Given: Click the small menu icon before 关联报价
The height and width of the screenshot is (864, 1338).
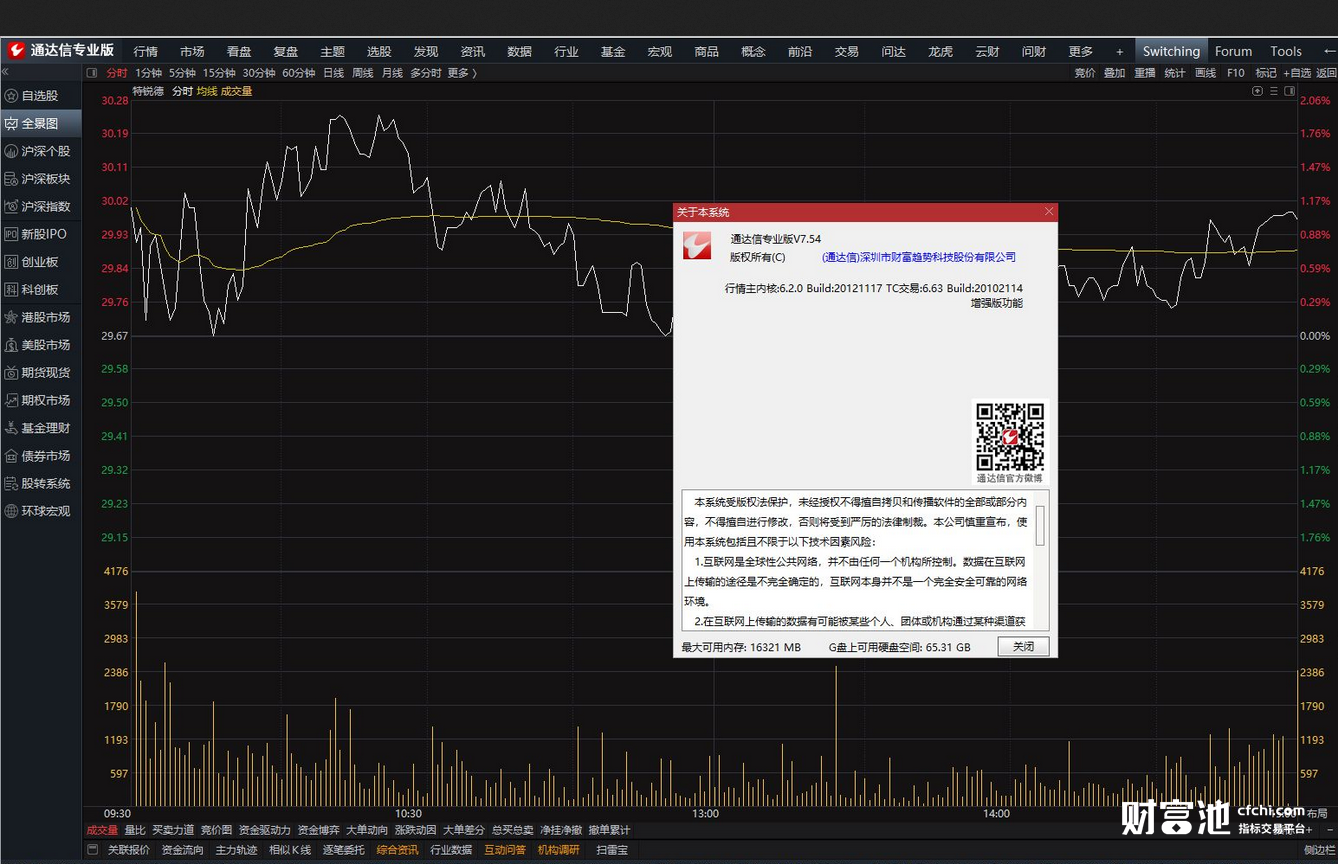Looking at the screenshot, I should click(x=92, y=850).
